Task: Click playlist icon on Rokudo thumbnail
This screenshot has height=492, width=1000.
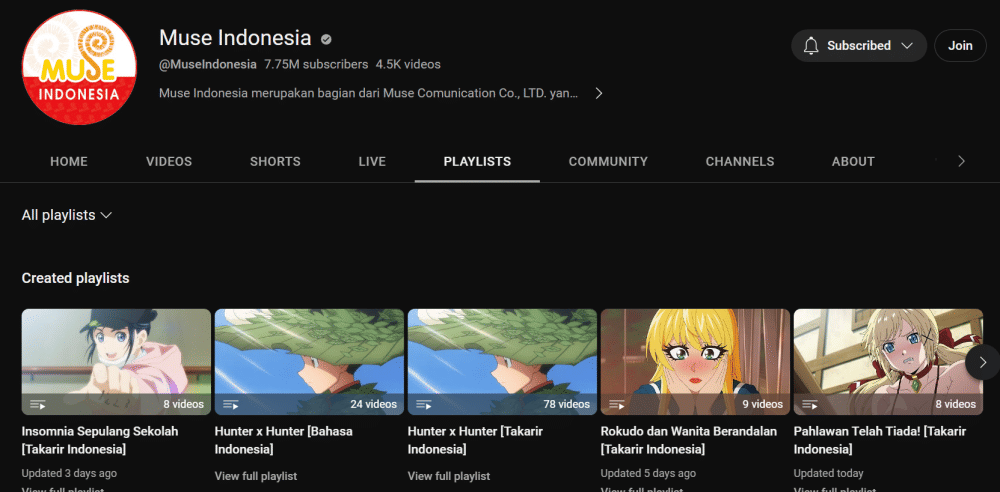Action: pyautogui.click(x=617, y=404)
